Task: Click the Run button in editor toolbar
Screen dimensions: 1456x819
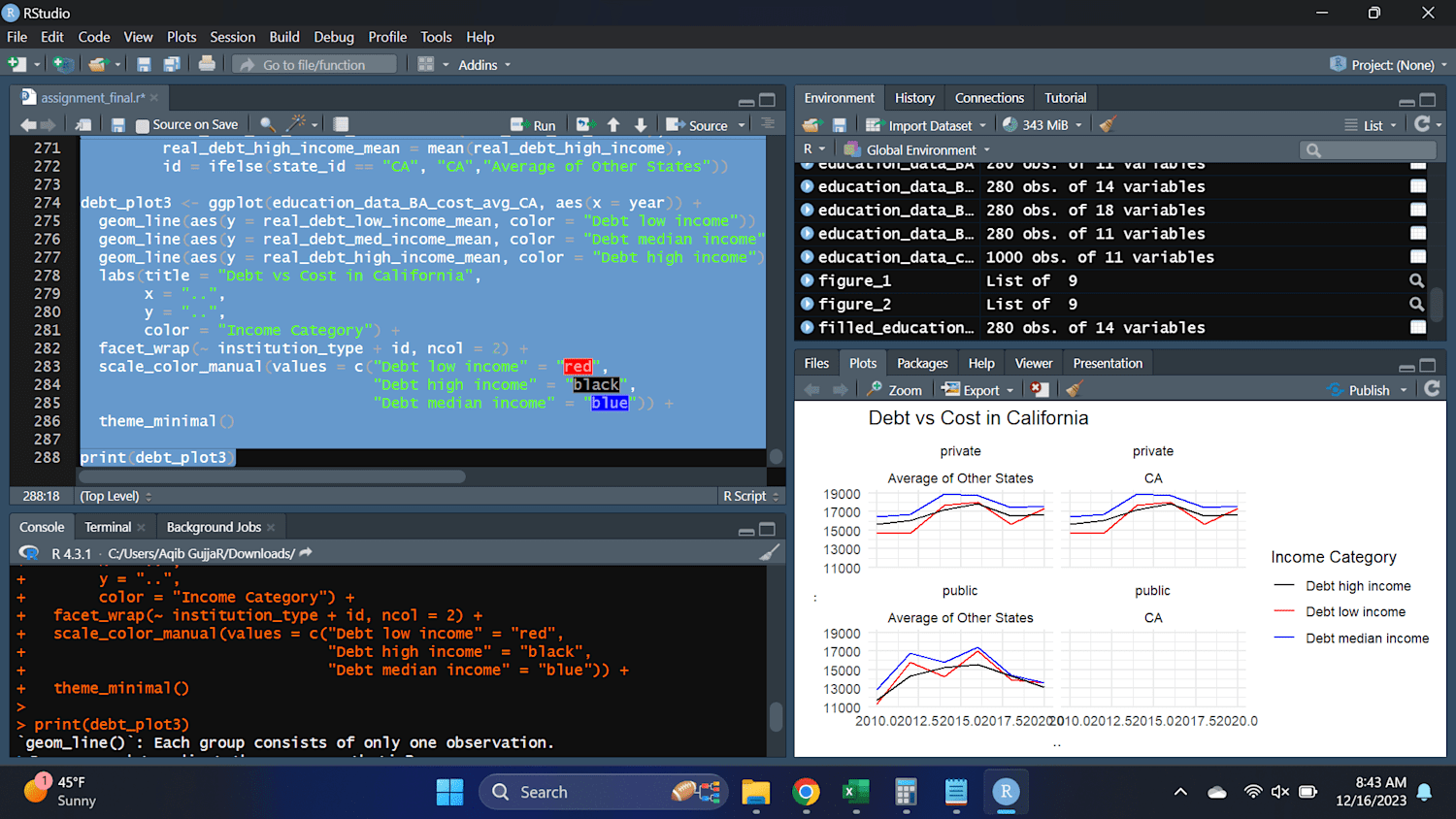Action: tap(534, 125)
